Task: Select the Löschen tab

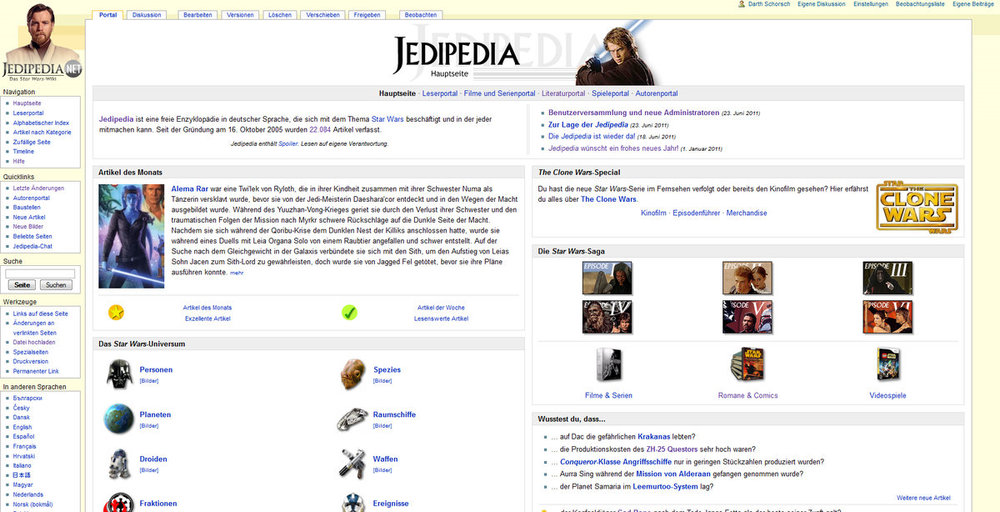Action: pyautogui.click(x=280, y=15)
